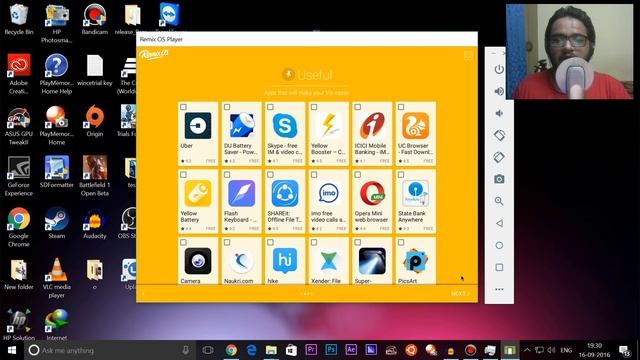
Task: Click the PicsArt app icon
Action: 416,261
